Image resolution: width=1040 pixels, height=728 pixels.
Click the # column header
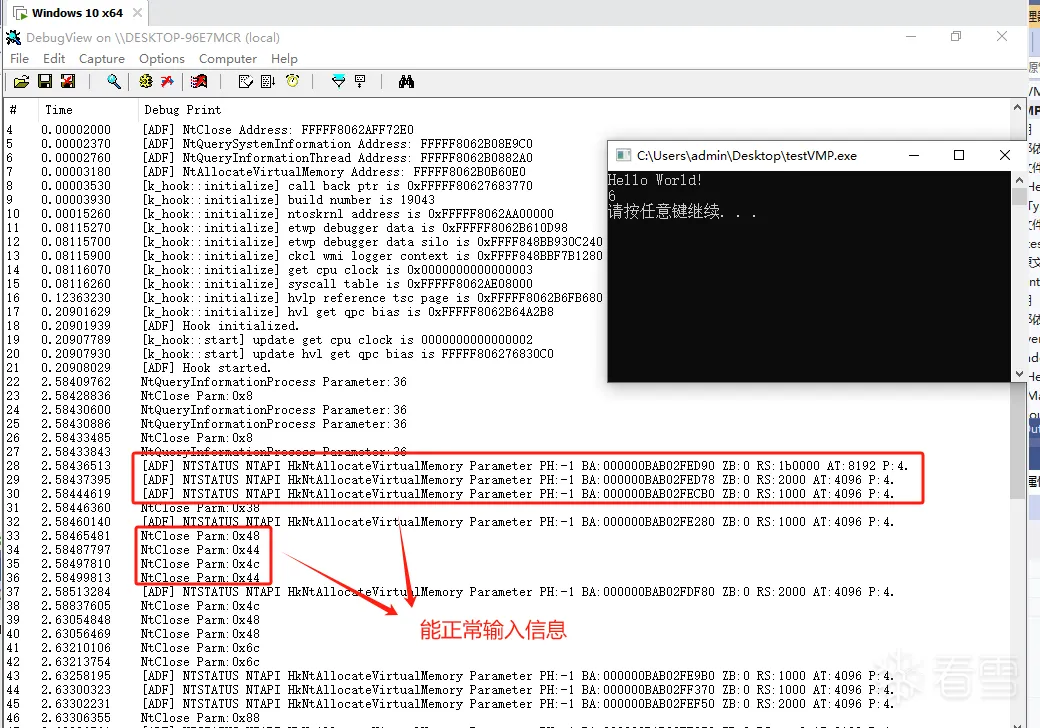(x=20, y=109)
